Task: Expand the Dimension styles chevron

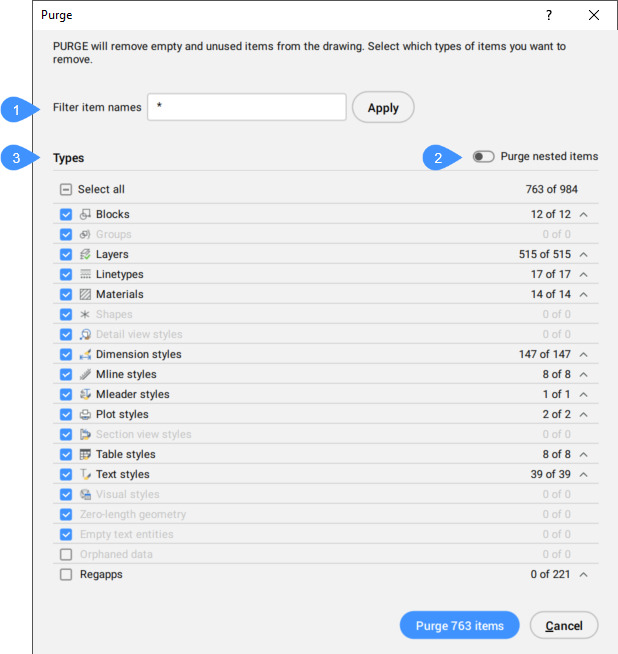Action: (x=584, y=354)
